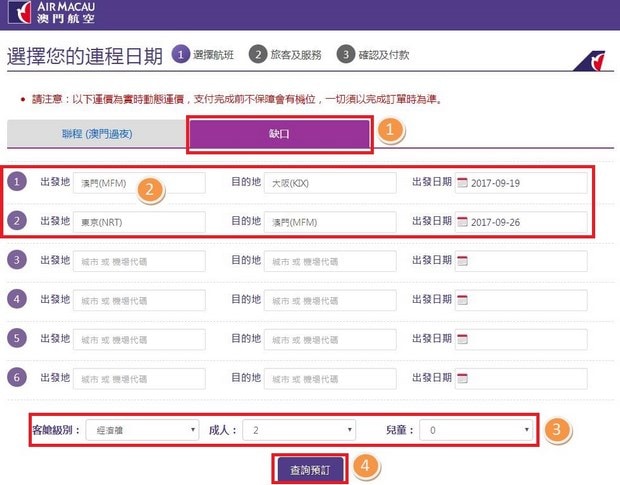Click the Air Macau logo in header
Screen dimensions: 620x485
[51, 13]
